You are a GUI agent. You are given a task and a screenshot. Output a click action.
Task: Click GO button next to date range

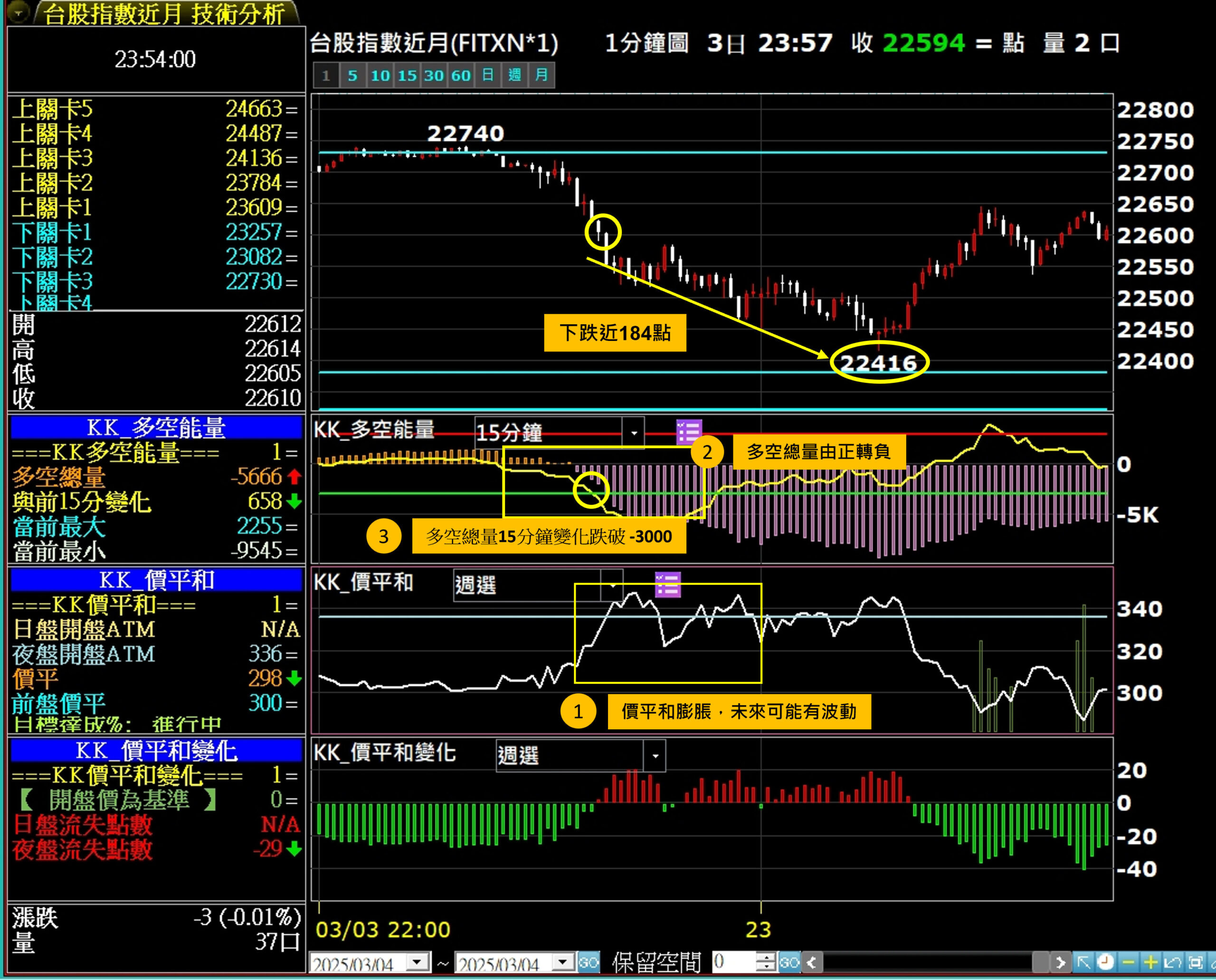tap(589, 962)
